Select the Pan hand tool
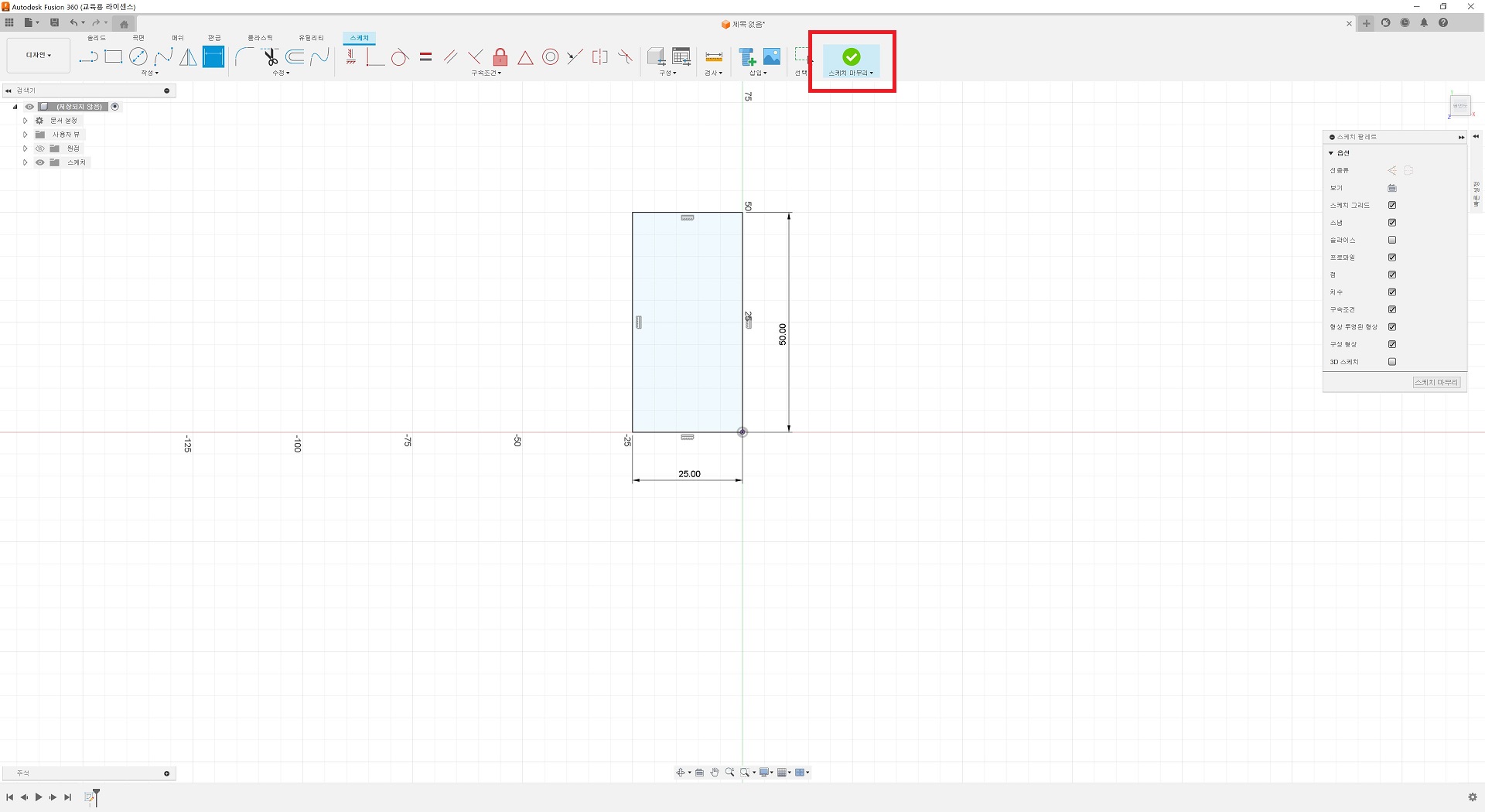 pos(715,773)
